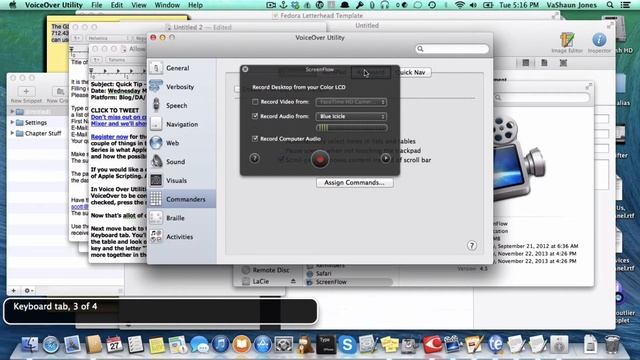Launch iTunes from the Dock

pyautogui.click(x=220, y=345)
